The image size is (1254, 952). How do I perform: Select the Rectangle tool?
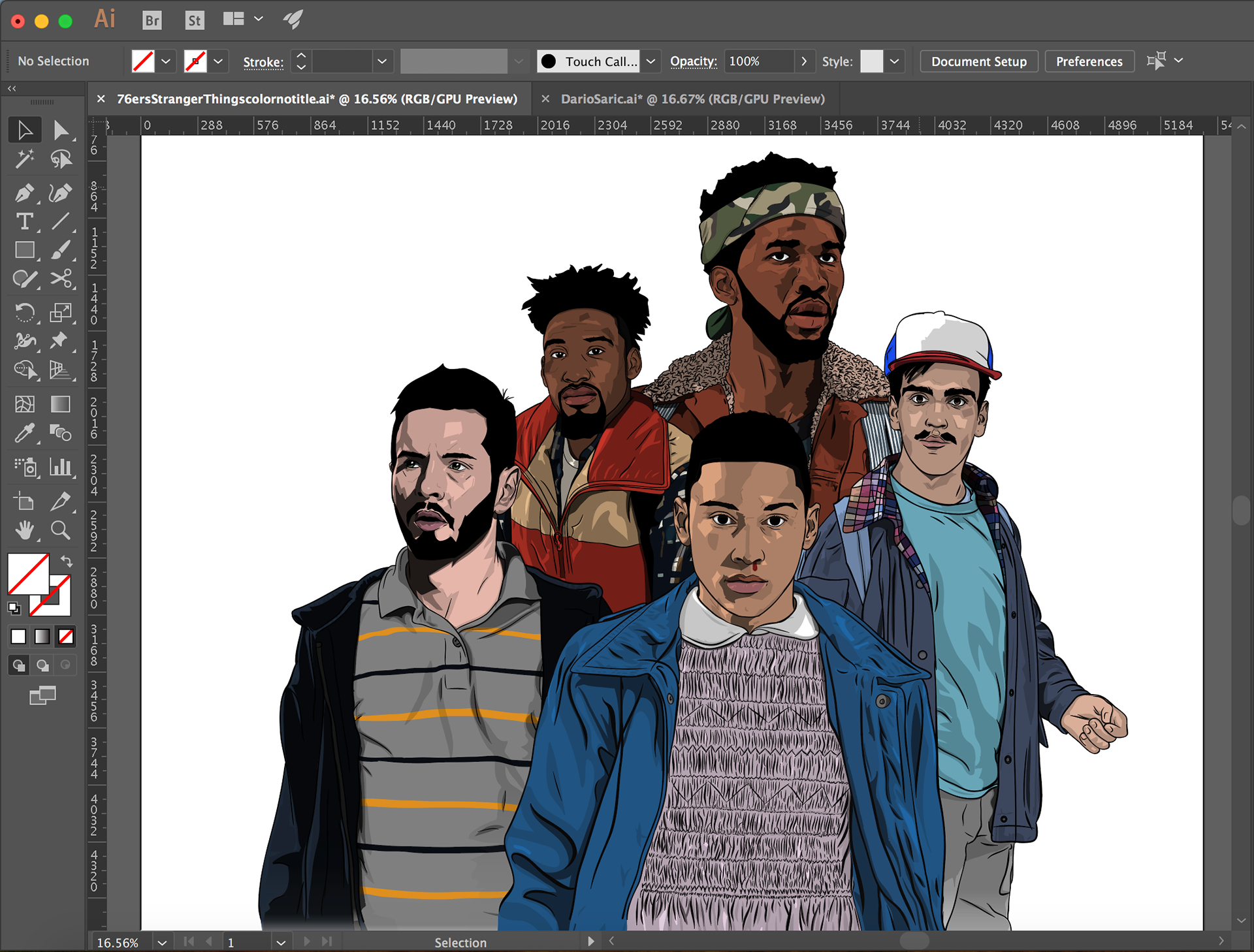[x=25, y=250]
